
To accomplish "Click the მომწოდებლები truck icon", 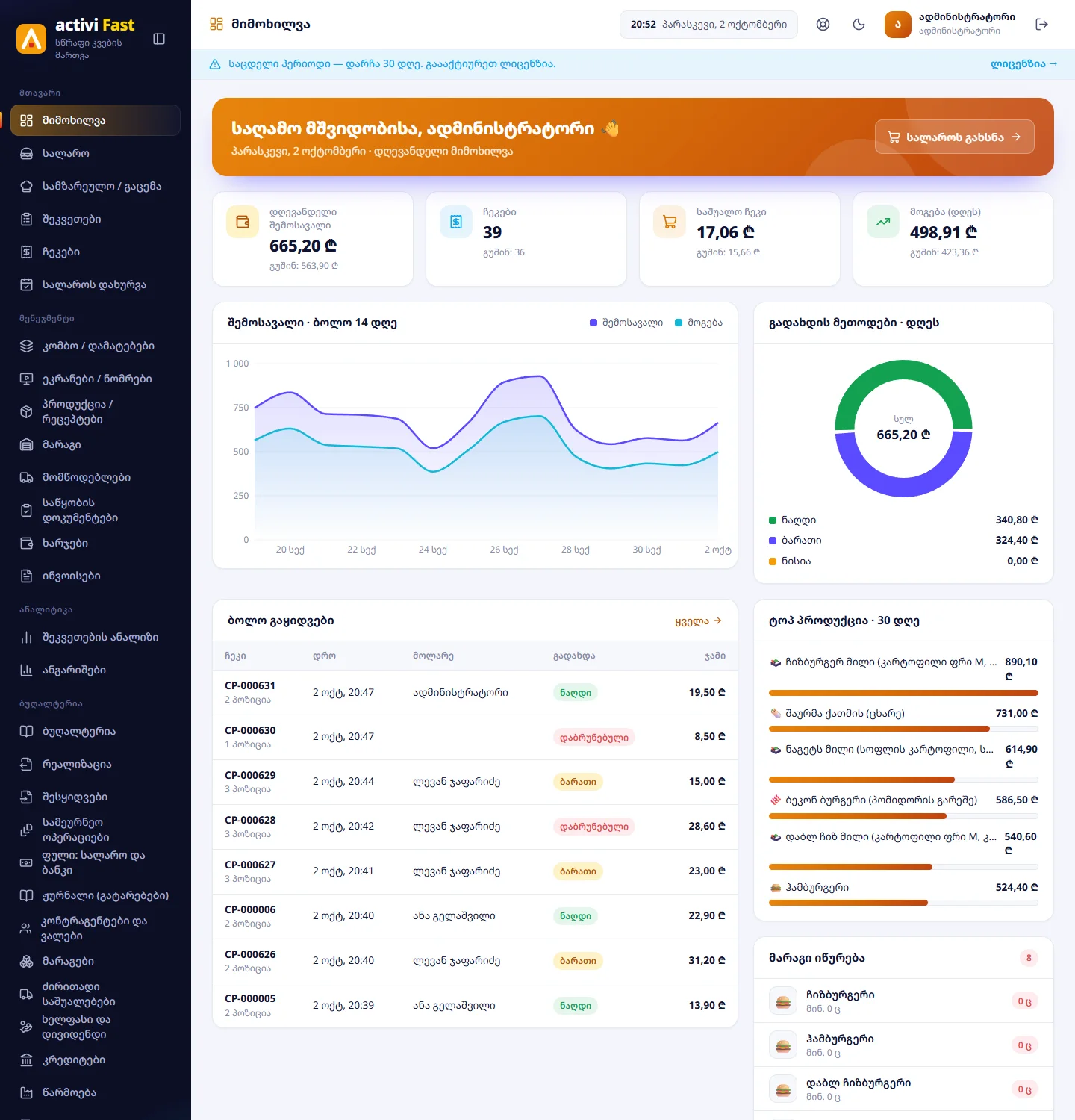I will (26, 477).
